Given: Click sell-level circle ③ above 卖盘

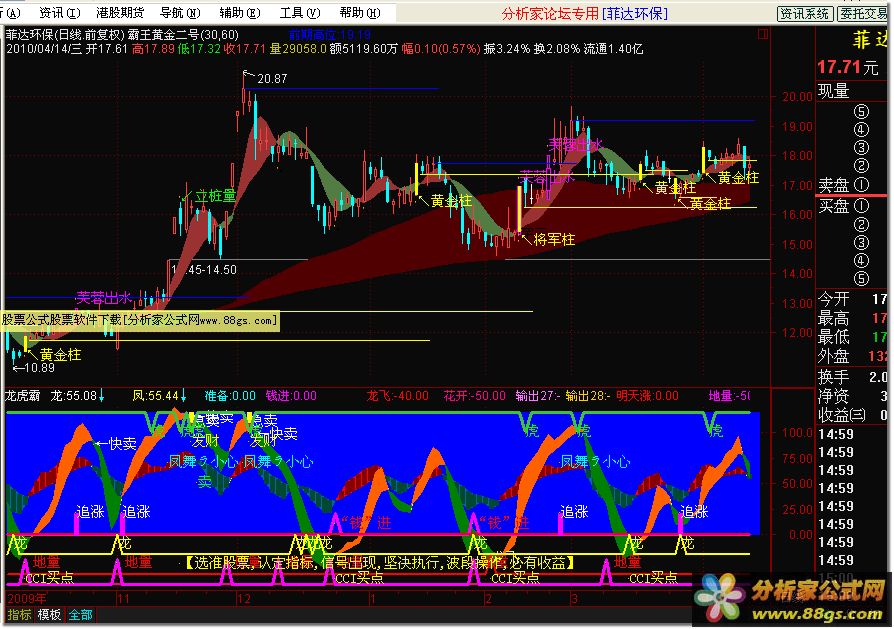Looking at the screenshot, I should [x=861, y=148].
